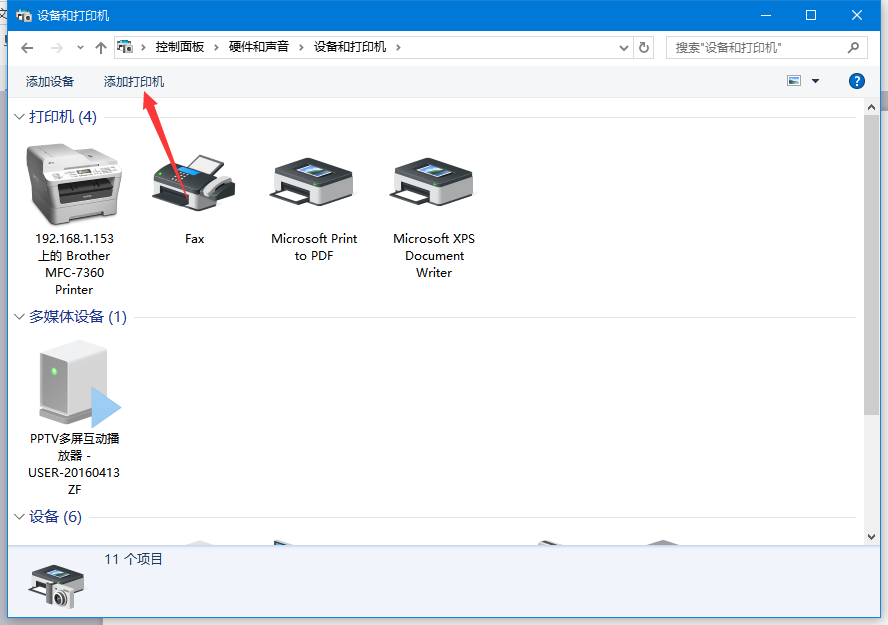Click the Help question-mark icon
Image resolution: width=888 pixels, height=625 pixels.
(857, 81)
